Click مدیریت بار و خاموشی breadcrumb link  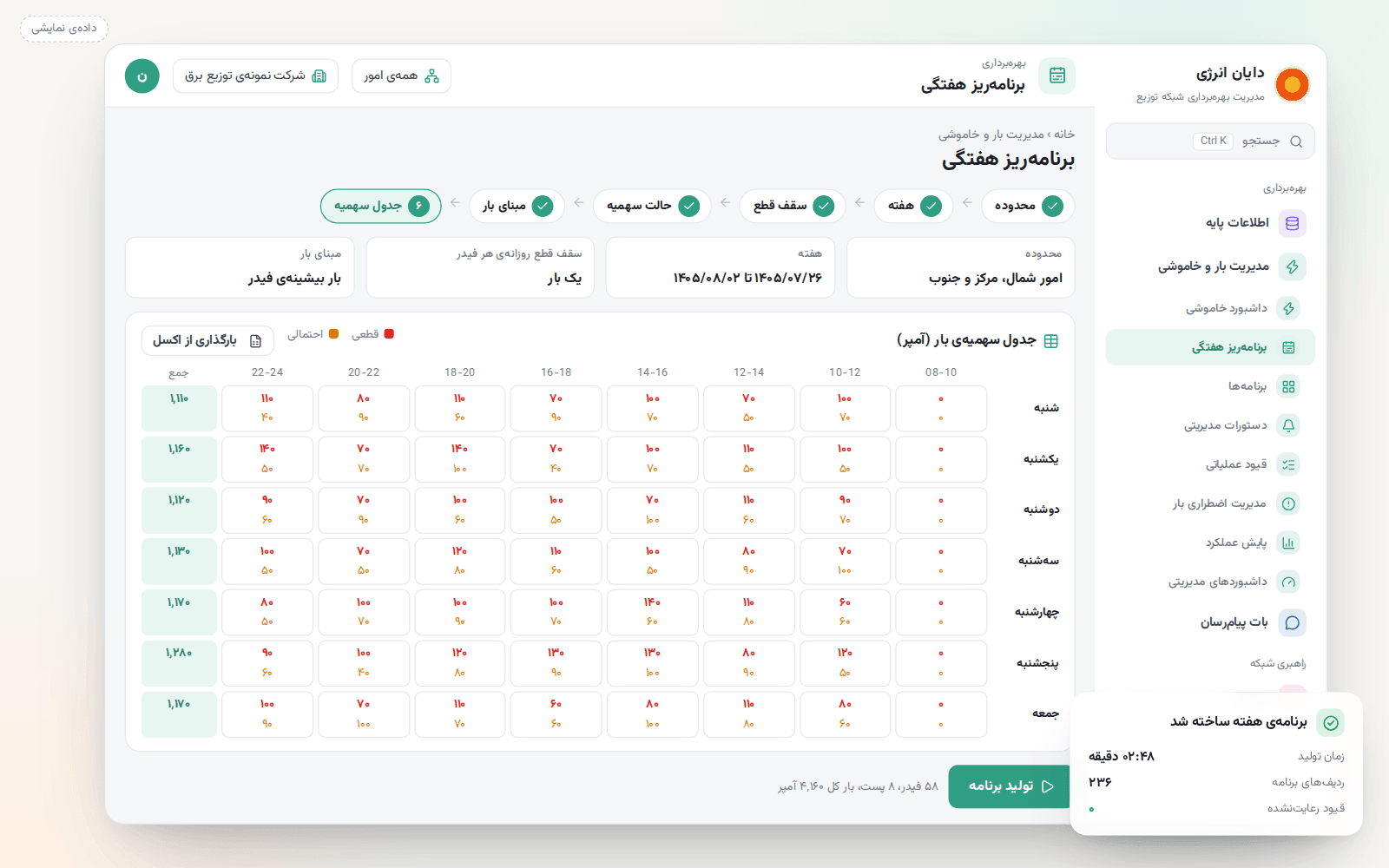coord(991,135)
